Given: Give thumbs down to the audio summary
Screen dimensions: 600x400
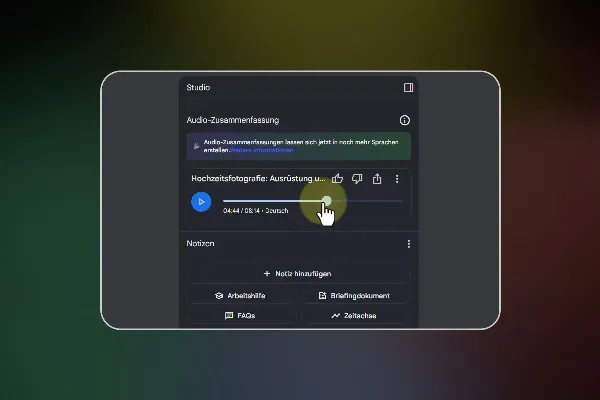Looking at the screenshot, I should 357,179.
